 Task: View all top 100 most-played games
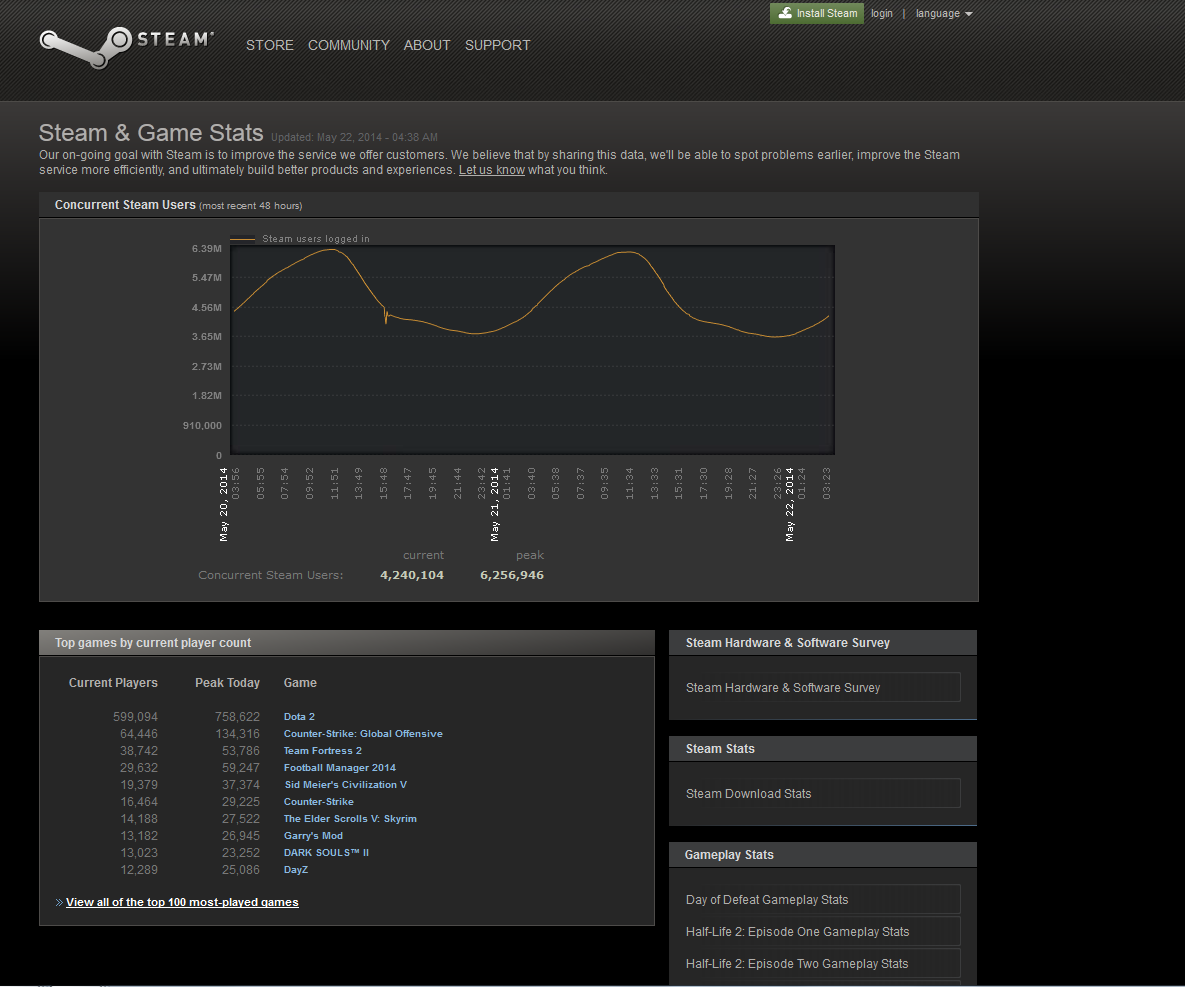pos(182,902)
